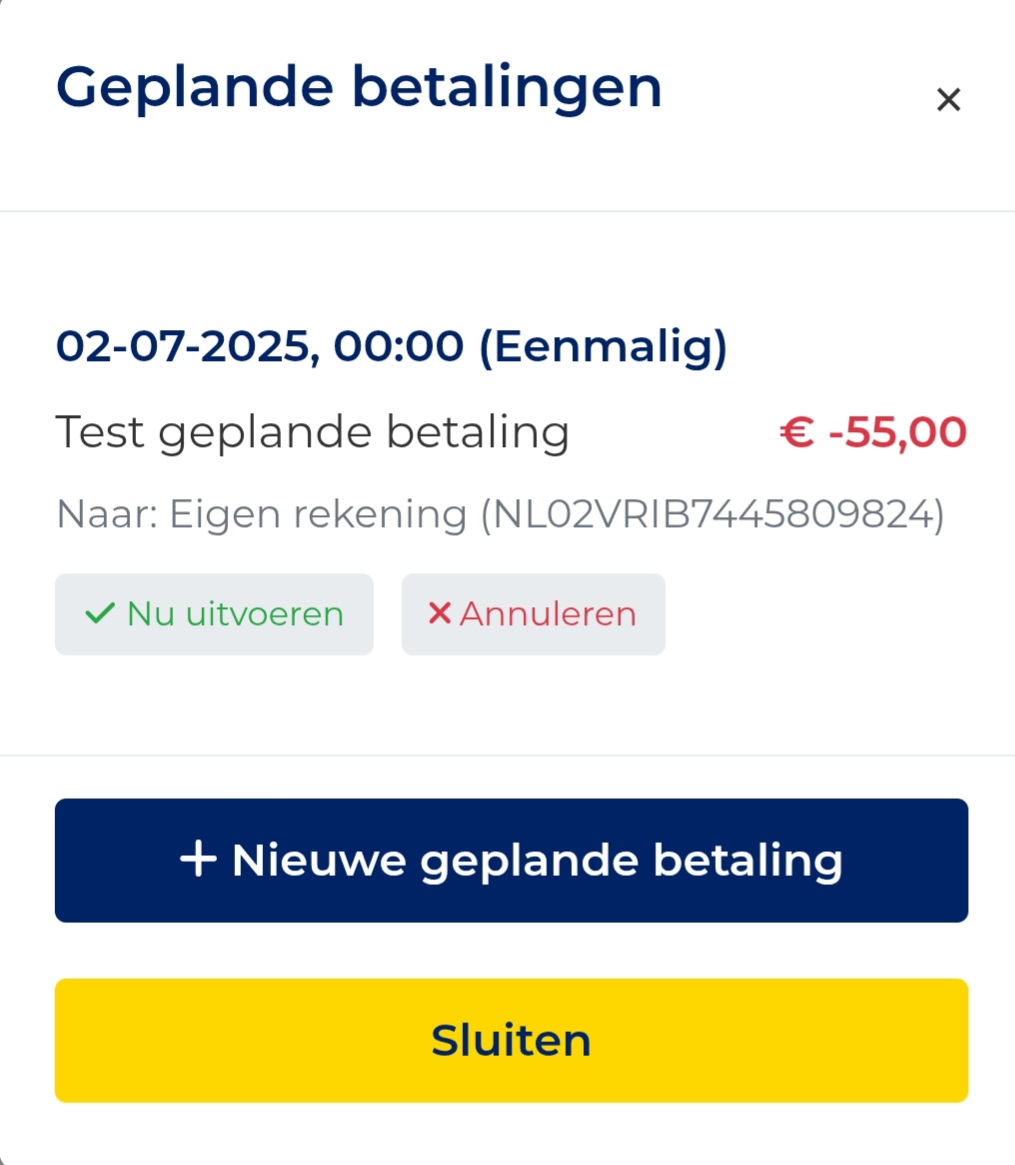Click the plus icon on the blue button
1015x1165 pixels.
click(x=198, y=860)
